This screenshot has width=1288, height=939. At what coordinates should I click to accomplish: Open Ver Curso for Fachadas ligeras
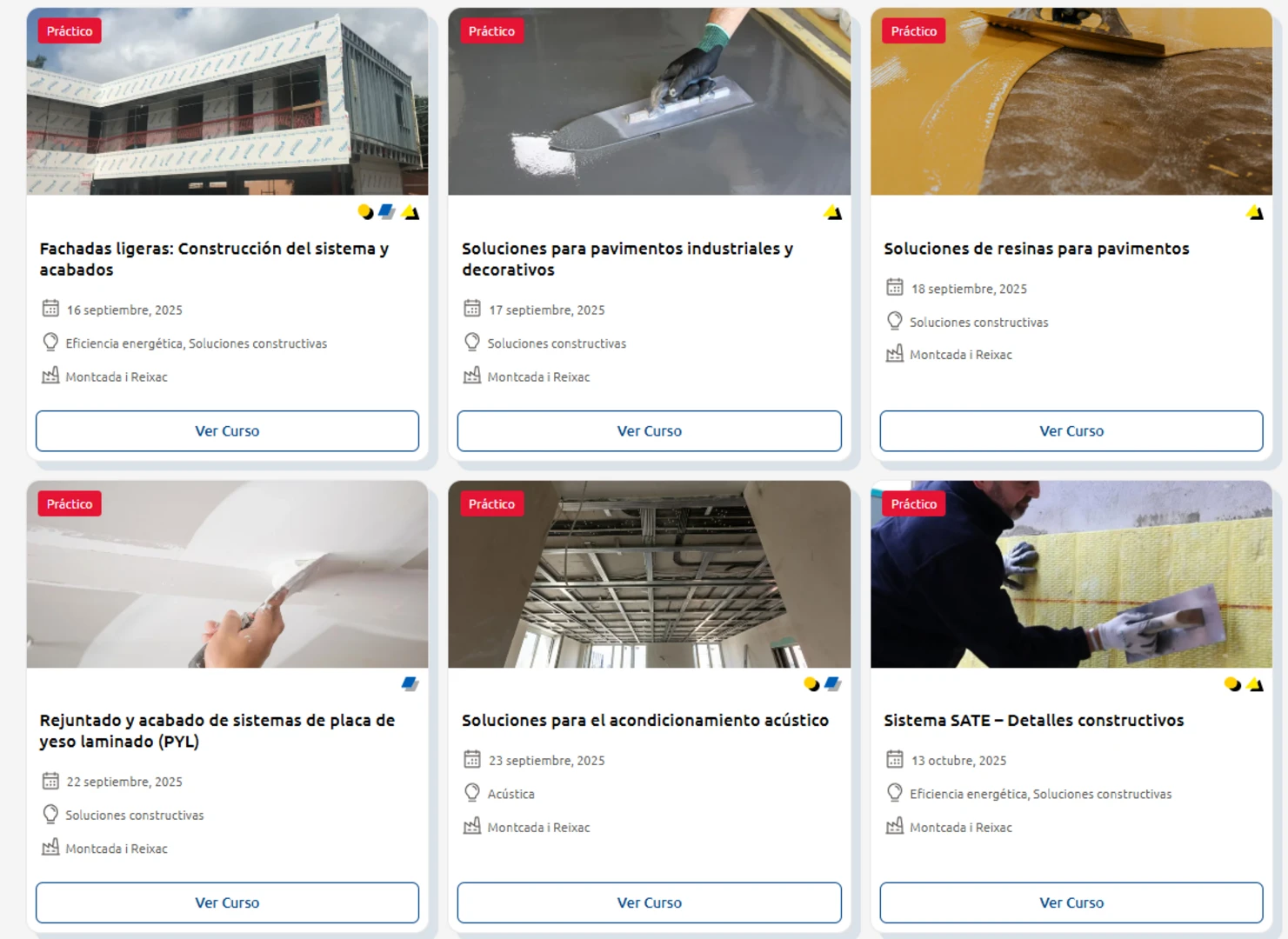point(227,430)
